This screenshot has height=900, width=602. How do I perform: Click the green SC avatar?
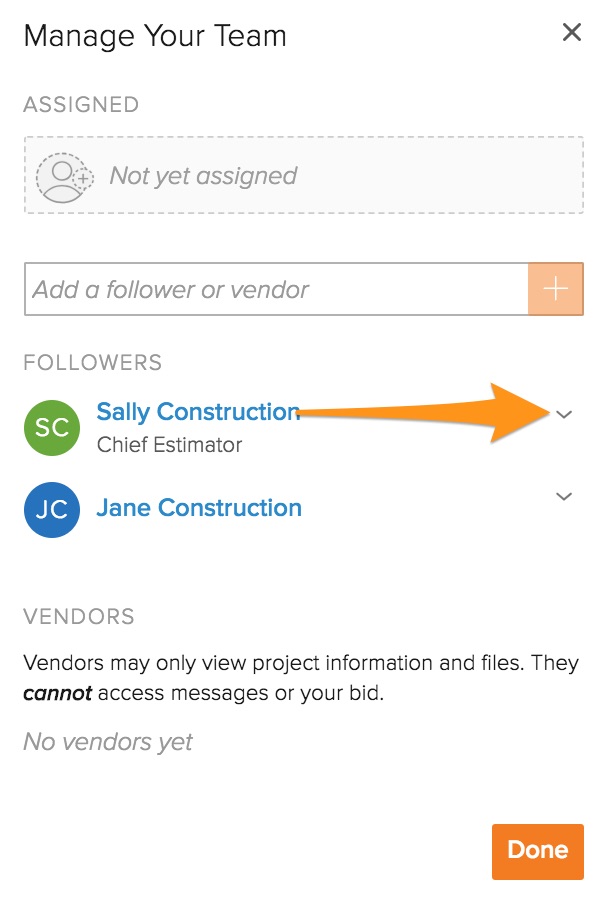pyautogui.click(x=52, y=427)
